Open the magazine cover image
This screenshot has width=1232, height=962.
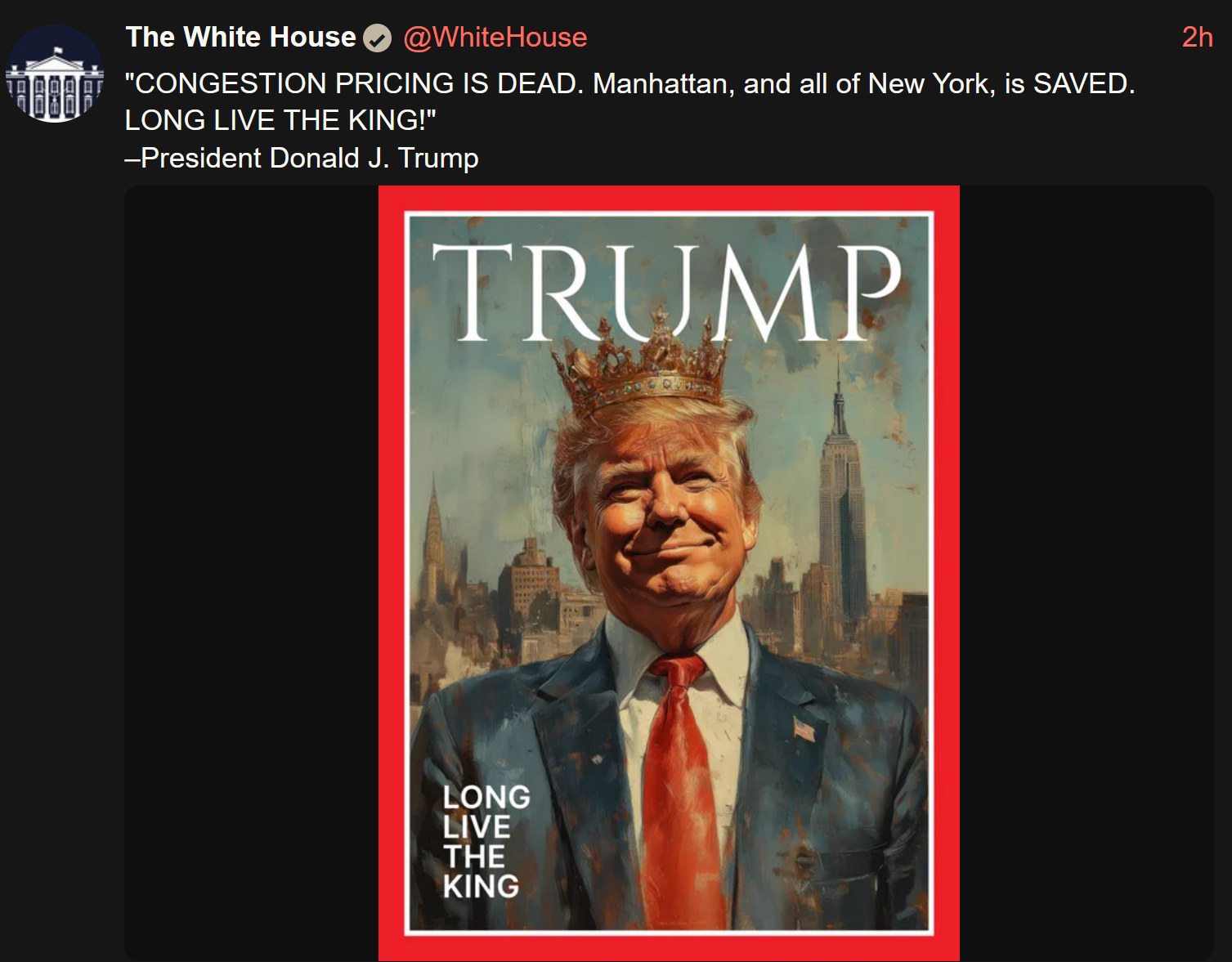point(669,573)
